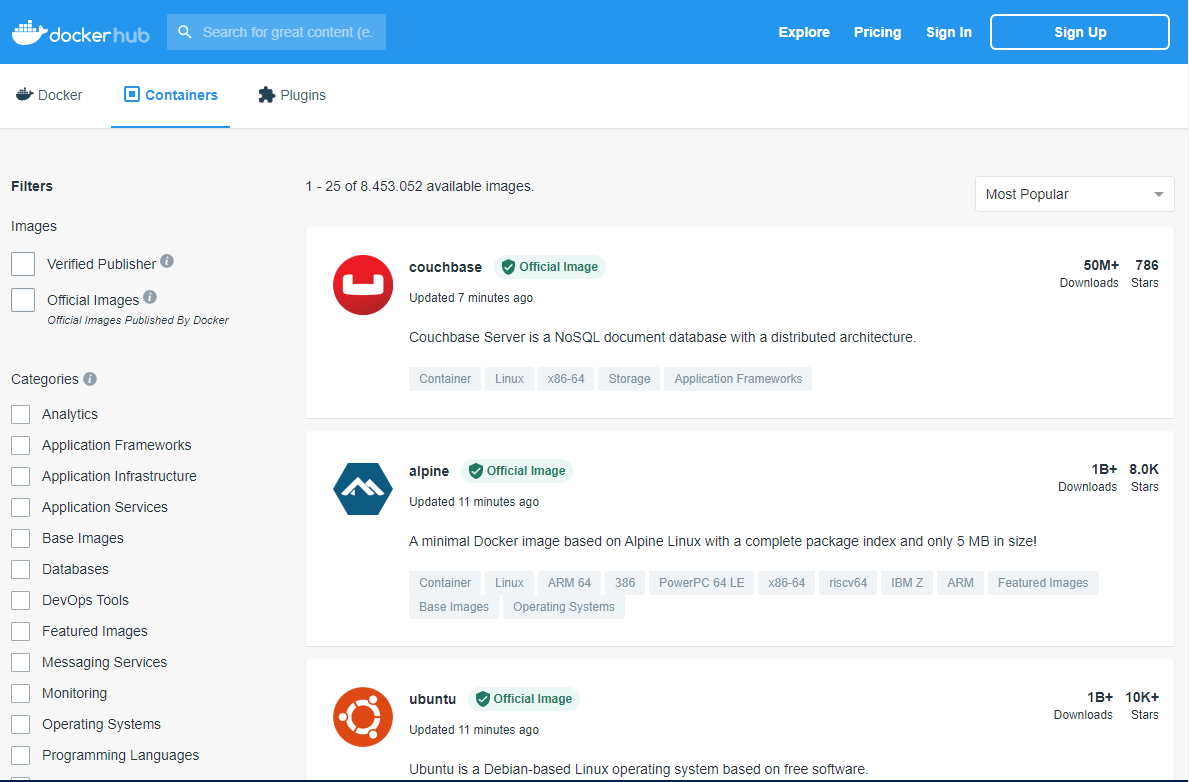
Task: Click couchbase 50M+ Downloads count
Action: pos(1089,273)
